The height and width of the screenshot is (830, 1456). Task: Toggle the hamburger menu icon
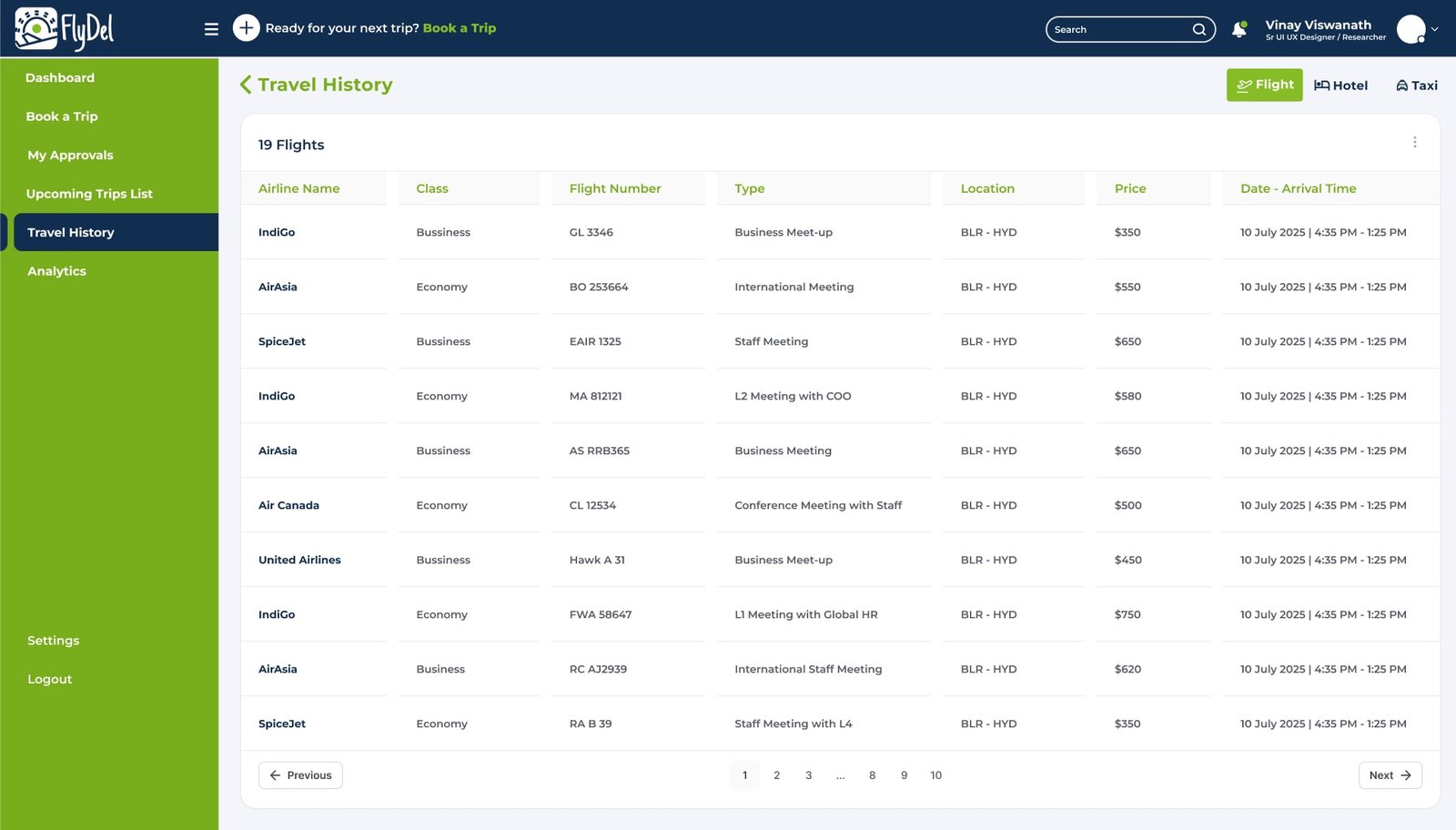point(211,29)
